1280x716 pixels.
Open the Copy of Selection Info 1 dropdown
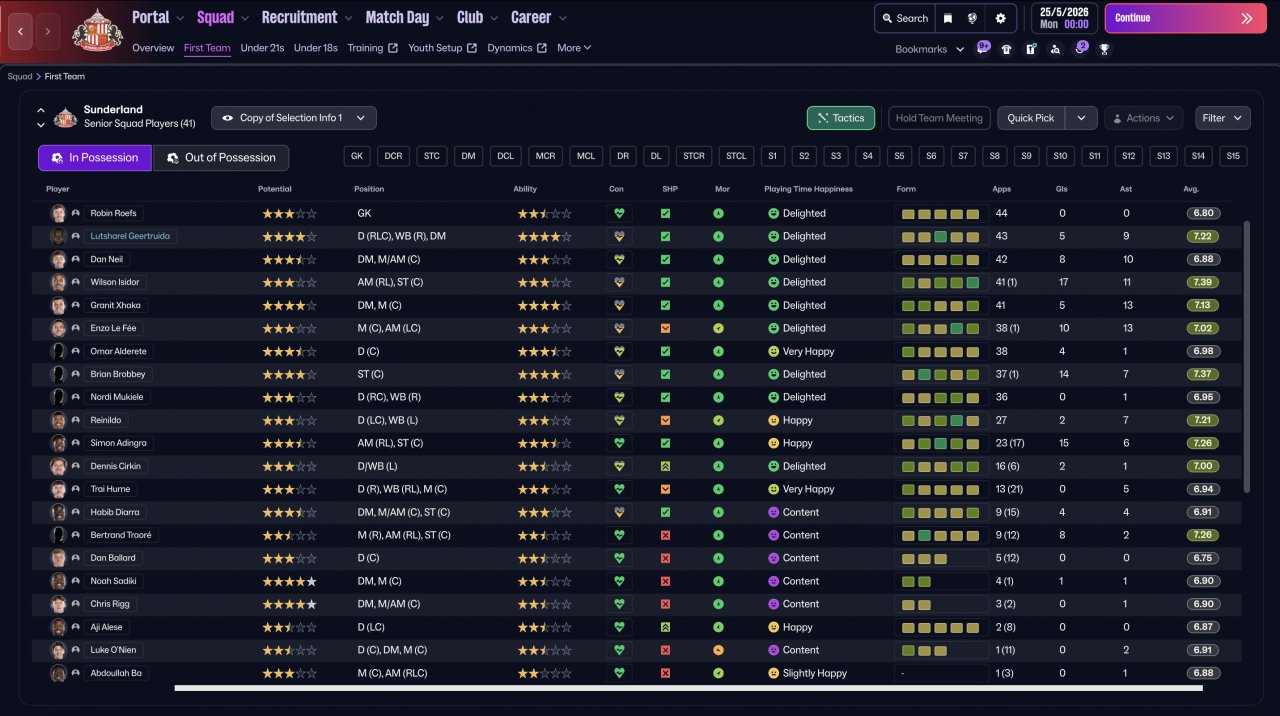click(294, 118)
